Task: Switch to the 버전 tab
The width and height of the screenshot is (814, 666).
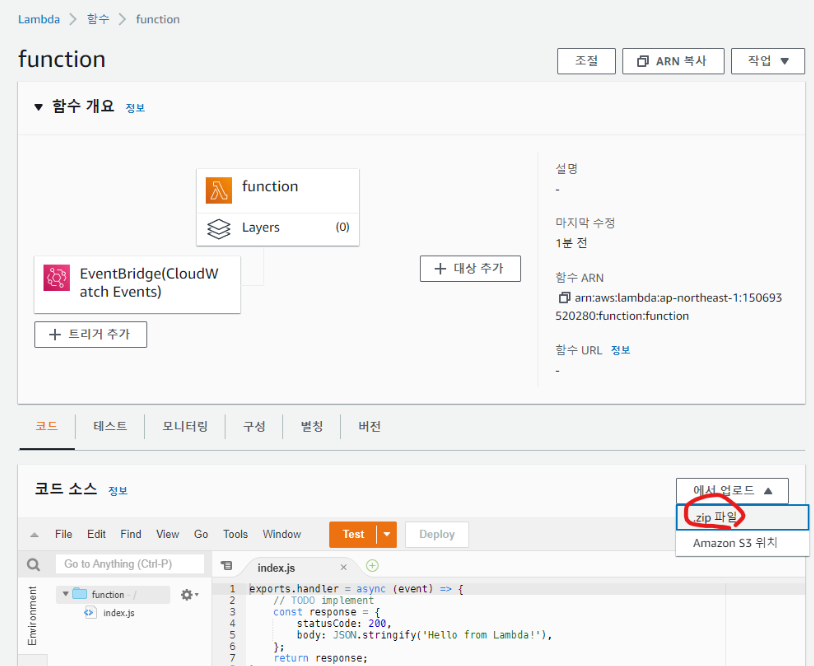Action: (370, 427)
